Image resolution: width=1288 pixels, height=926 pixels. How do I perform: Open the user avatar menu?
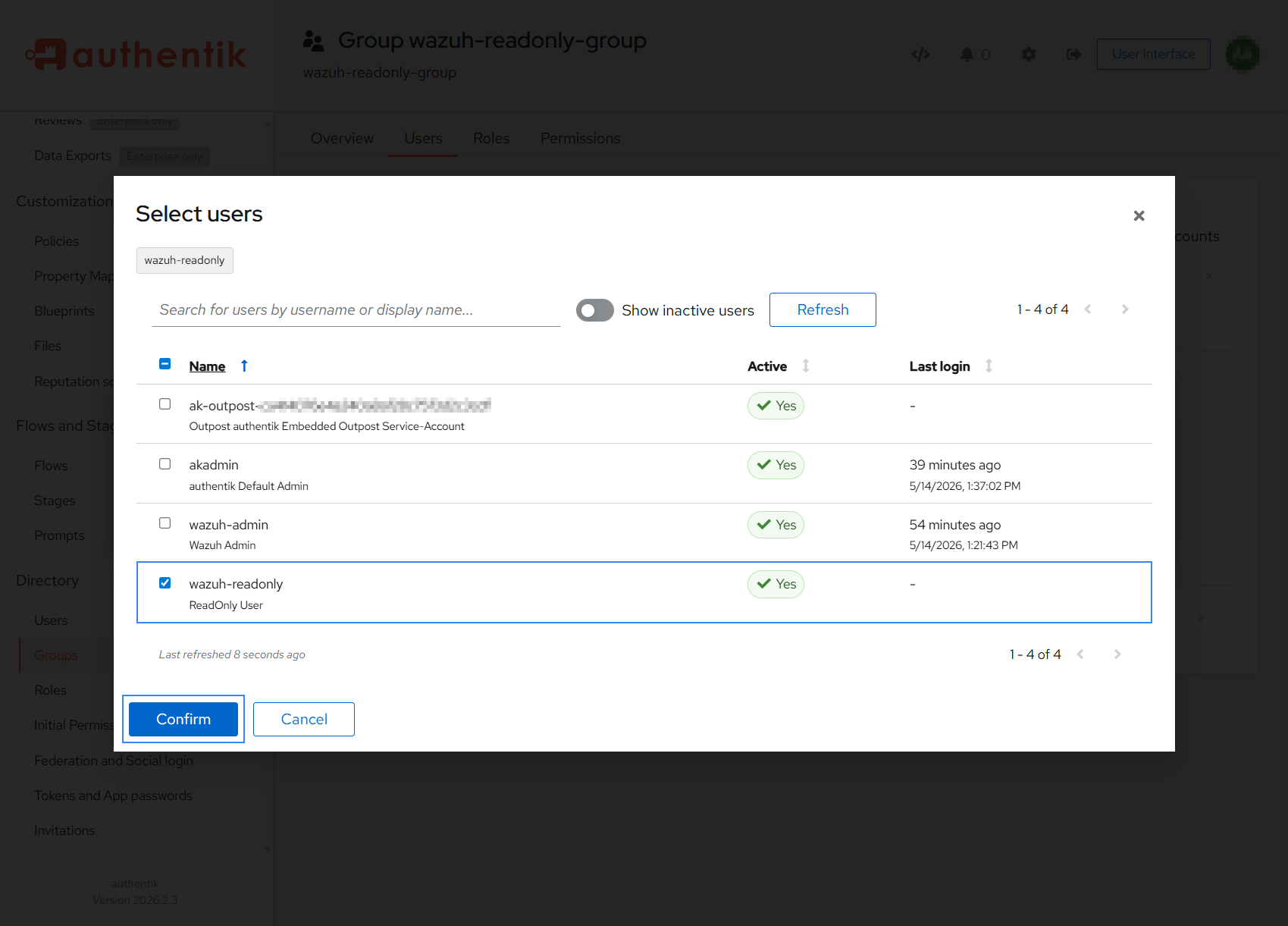pos(1243,54)
